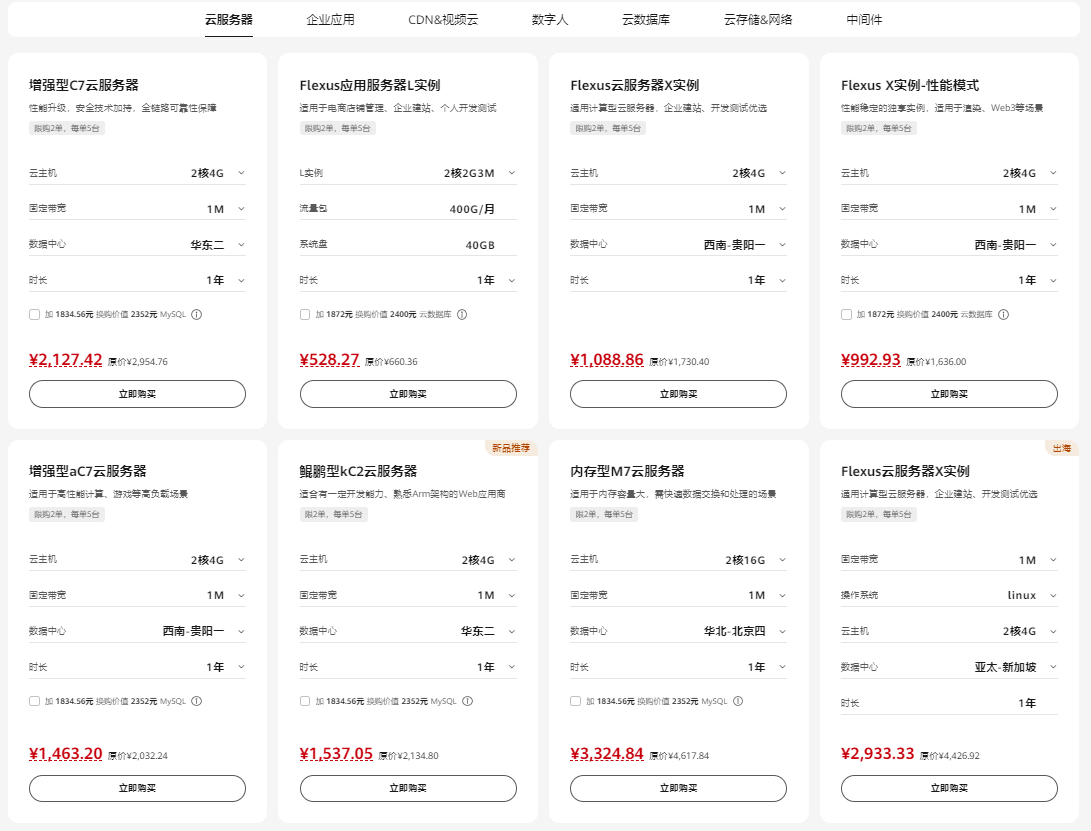Select MySQL add-on checkbox for 鲲鹏型kC2云服务器
1091x831 pixels.
click(x=305, y=701)
